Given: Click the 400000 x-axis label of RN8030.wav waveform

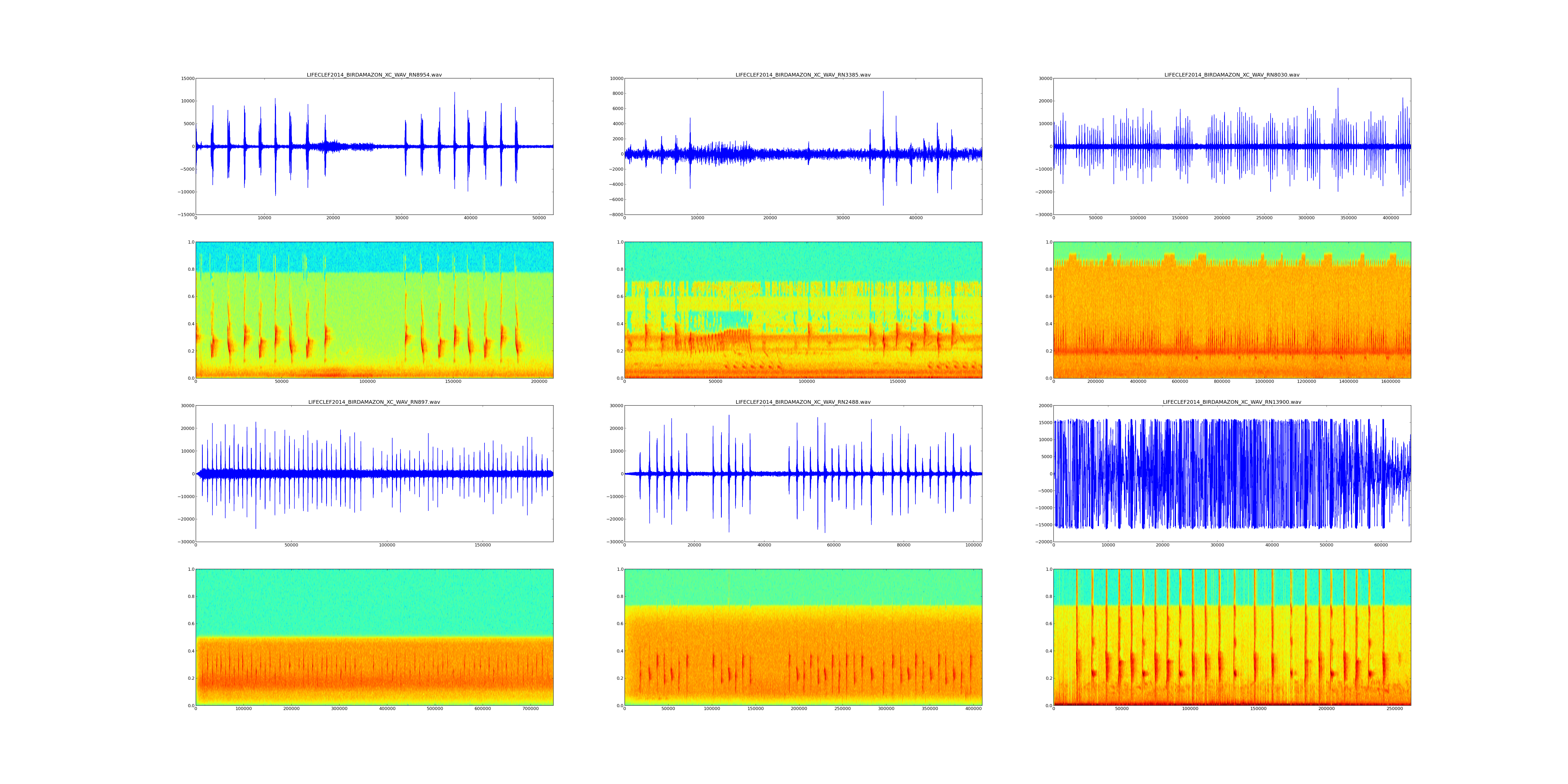Looking at the screenshot, I should click(x=1390, y=218).
